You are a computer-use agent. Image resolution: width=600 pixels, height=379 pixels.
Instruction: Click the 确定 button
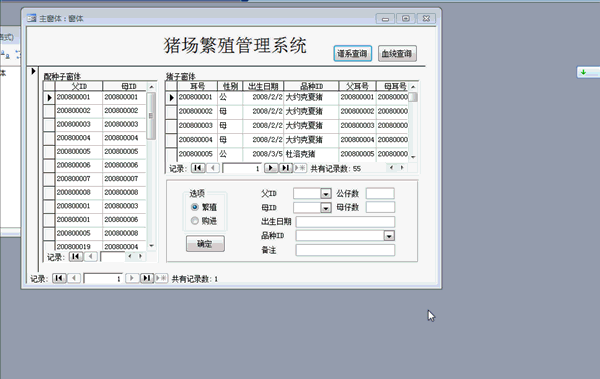click(x=205, y=244)
